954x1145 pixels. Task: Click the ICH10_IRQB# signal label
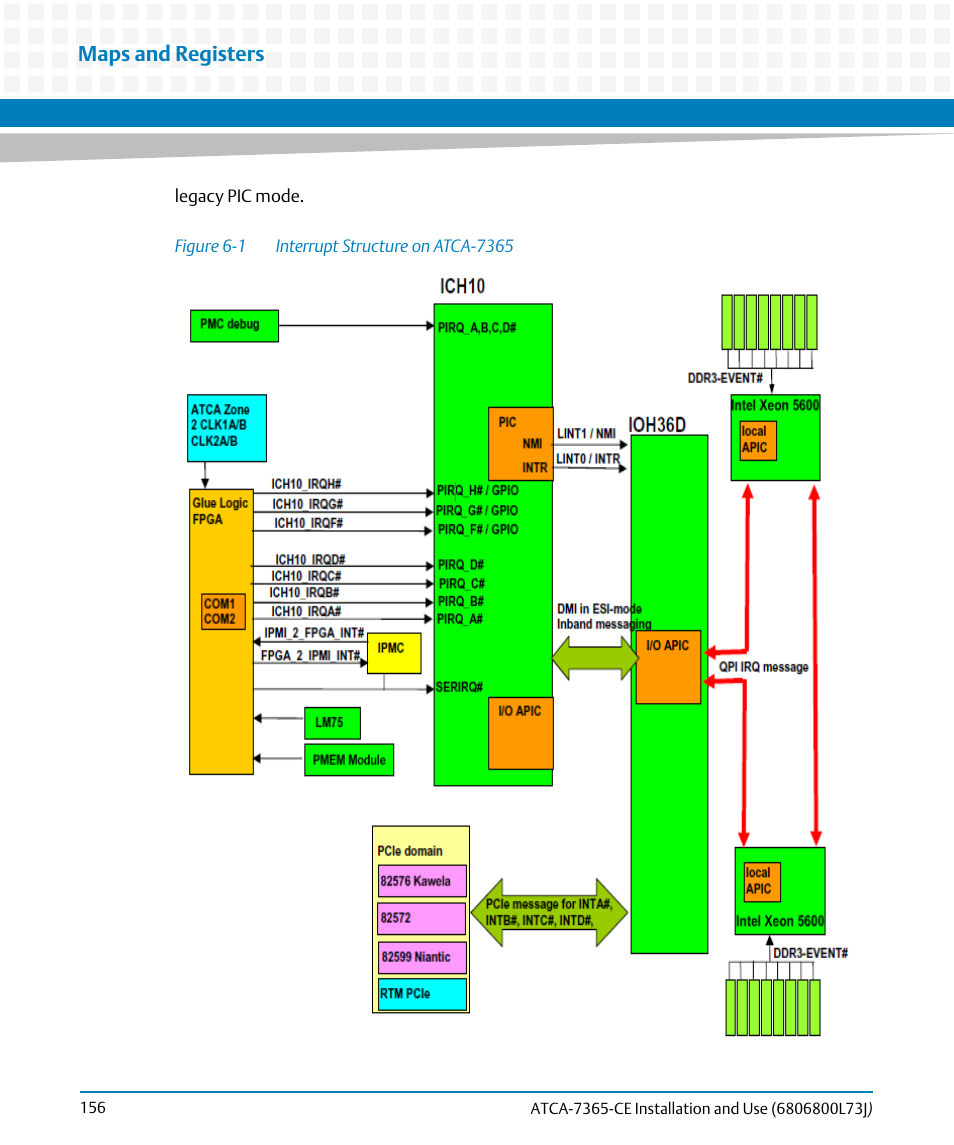tap(304, 593)
